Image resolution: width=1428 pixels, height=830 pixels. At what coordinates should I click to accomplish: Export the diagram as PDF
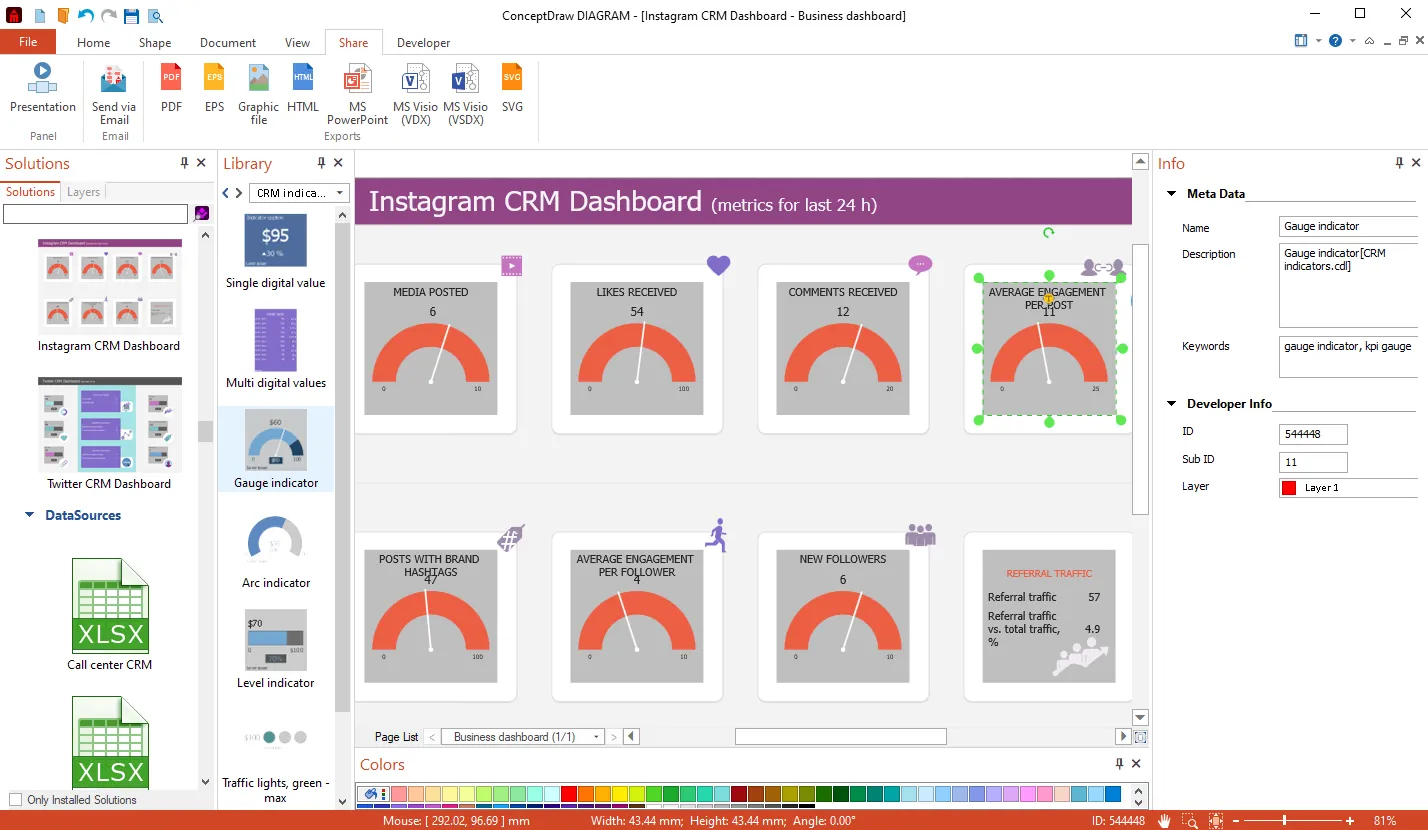(x=170, y=92)
